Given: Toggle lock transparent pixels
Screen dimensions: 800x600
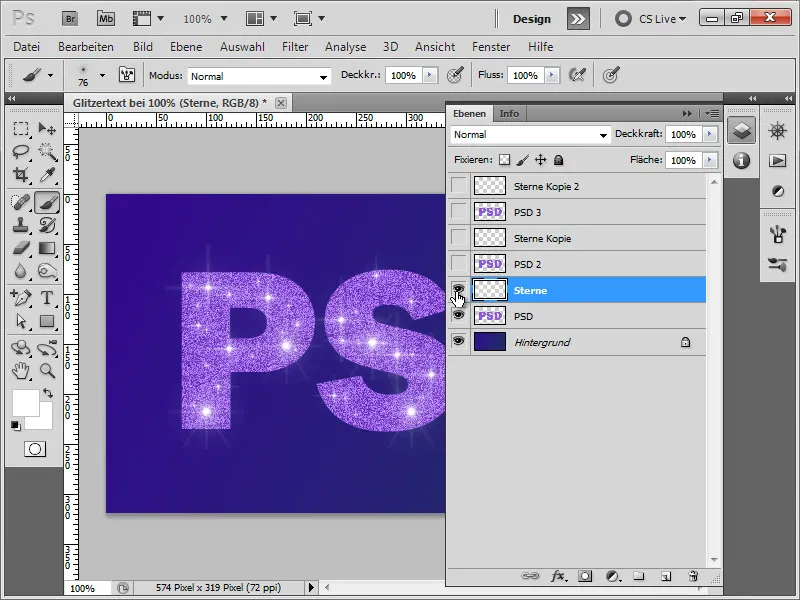Looking at the screenshot, I should click(504, 160).
